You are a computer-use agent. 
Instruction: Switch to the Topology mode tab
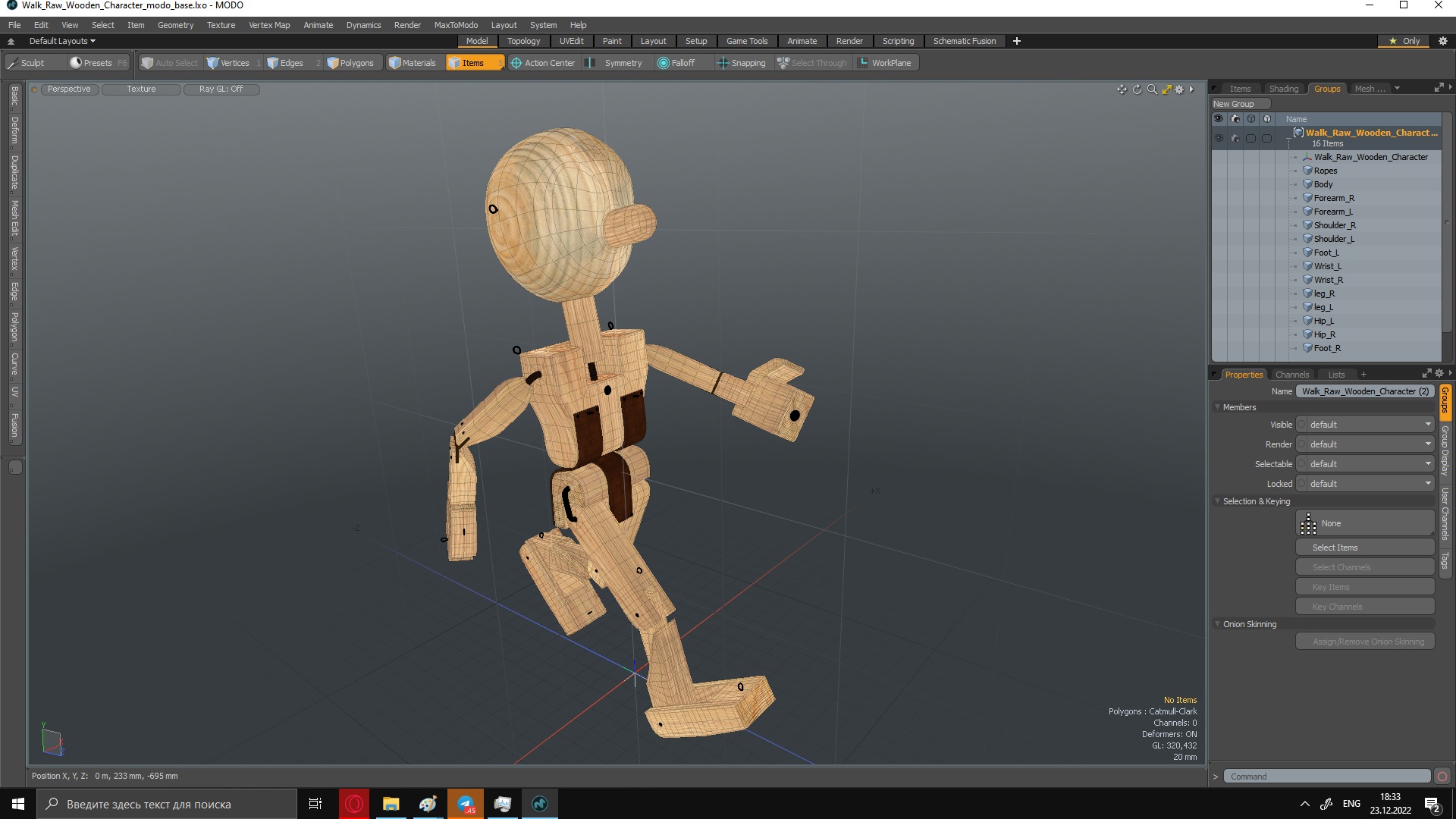pyautogui.click(x=523, y=41)
